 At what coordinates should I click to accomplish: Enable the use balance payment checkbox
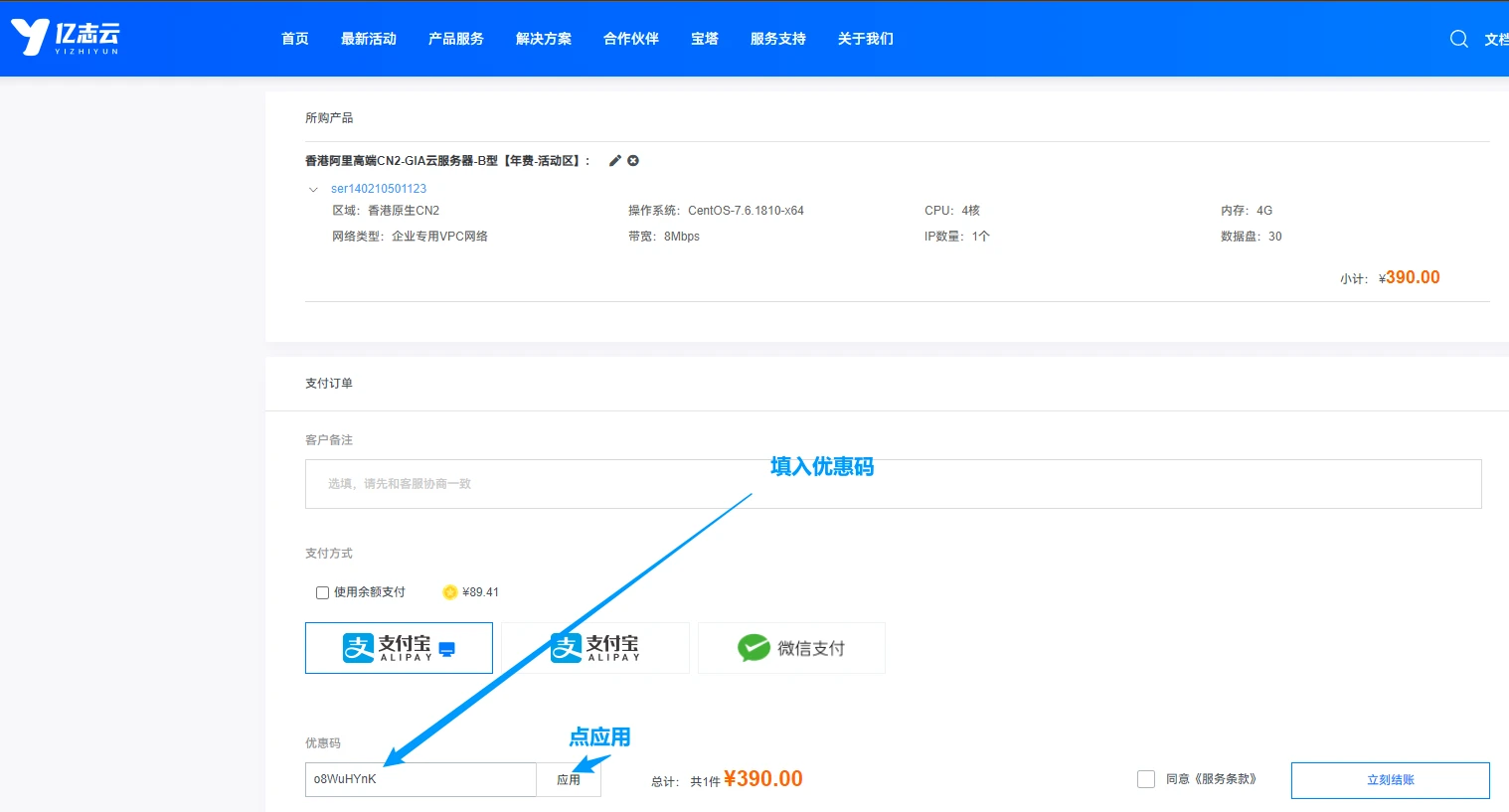click(x=322, y=592)
